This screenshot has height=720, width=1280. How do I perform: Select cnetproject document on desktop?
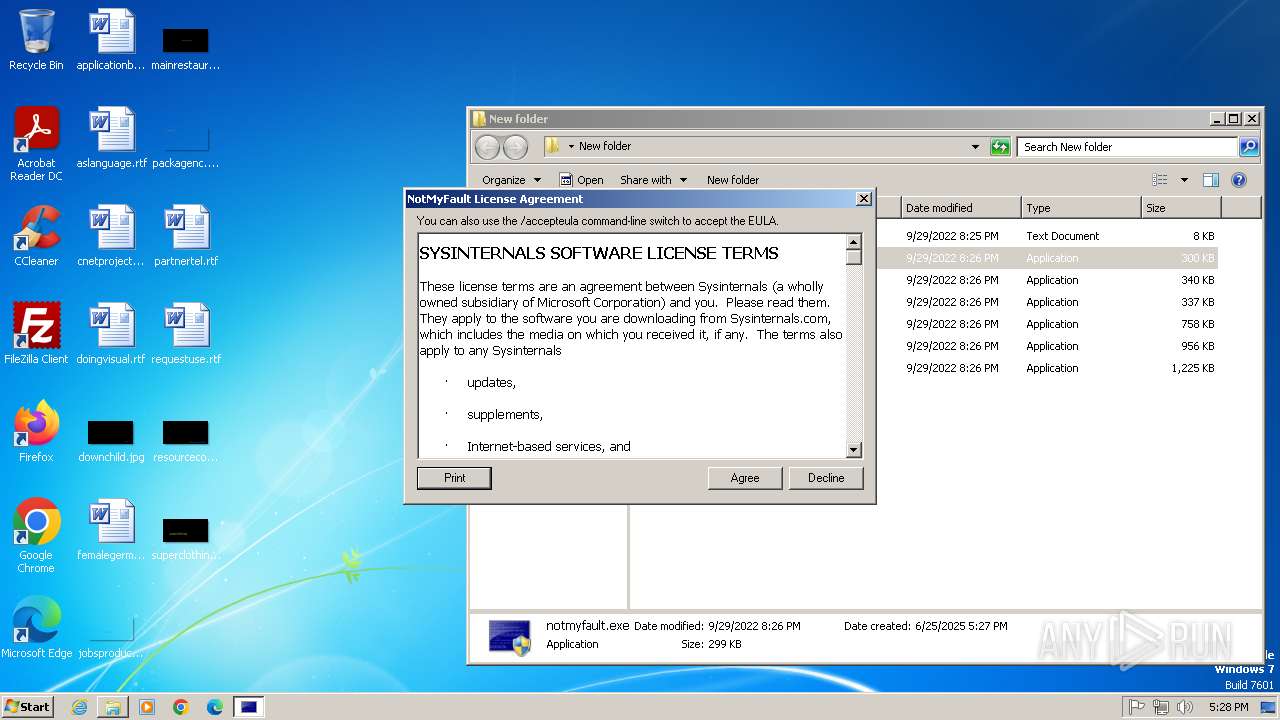111,236
